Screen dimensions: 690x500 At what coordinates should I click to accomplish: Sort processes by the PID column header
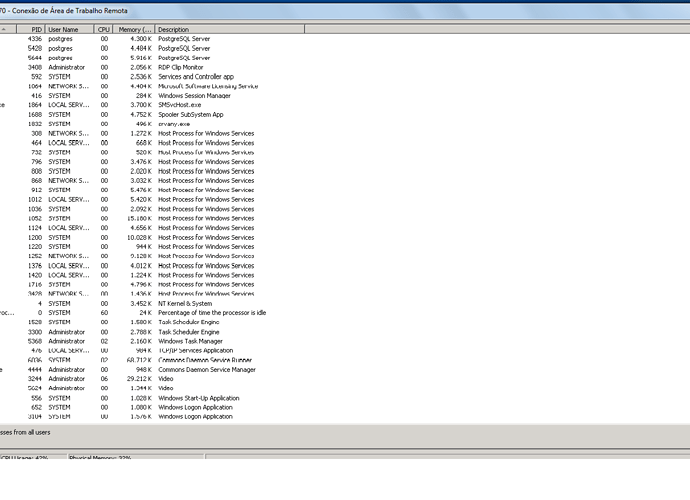tap(31, 29)
